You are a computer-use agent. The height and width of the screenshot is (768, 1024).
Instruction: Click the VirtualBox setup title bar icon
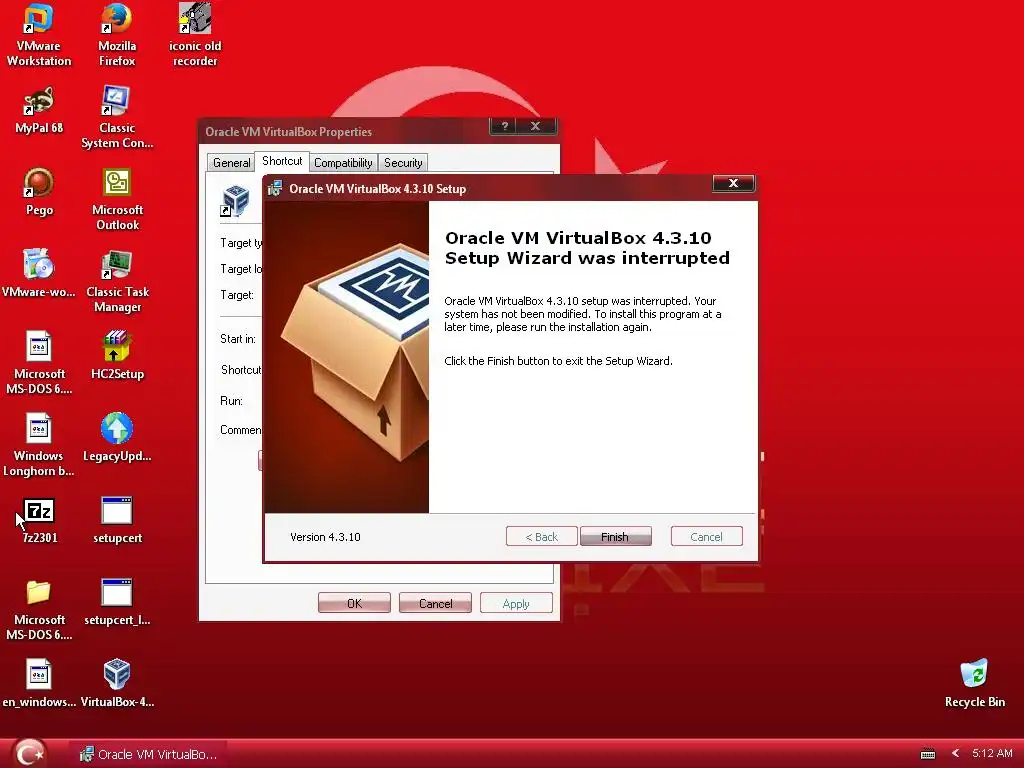[x=275, y=189]
